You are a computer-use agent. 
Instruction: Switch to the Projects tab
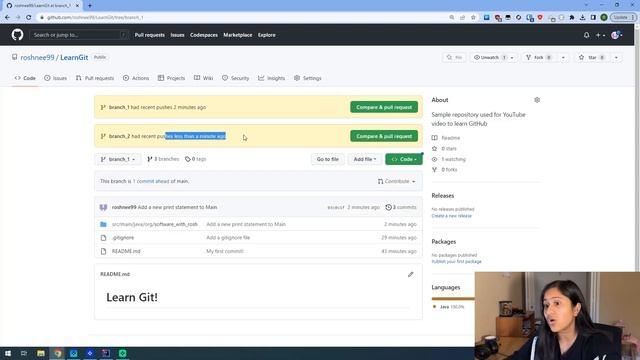(171, 78)
